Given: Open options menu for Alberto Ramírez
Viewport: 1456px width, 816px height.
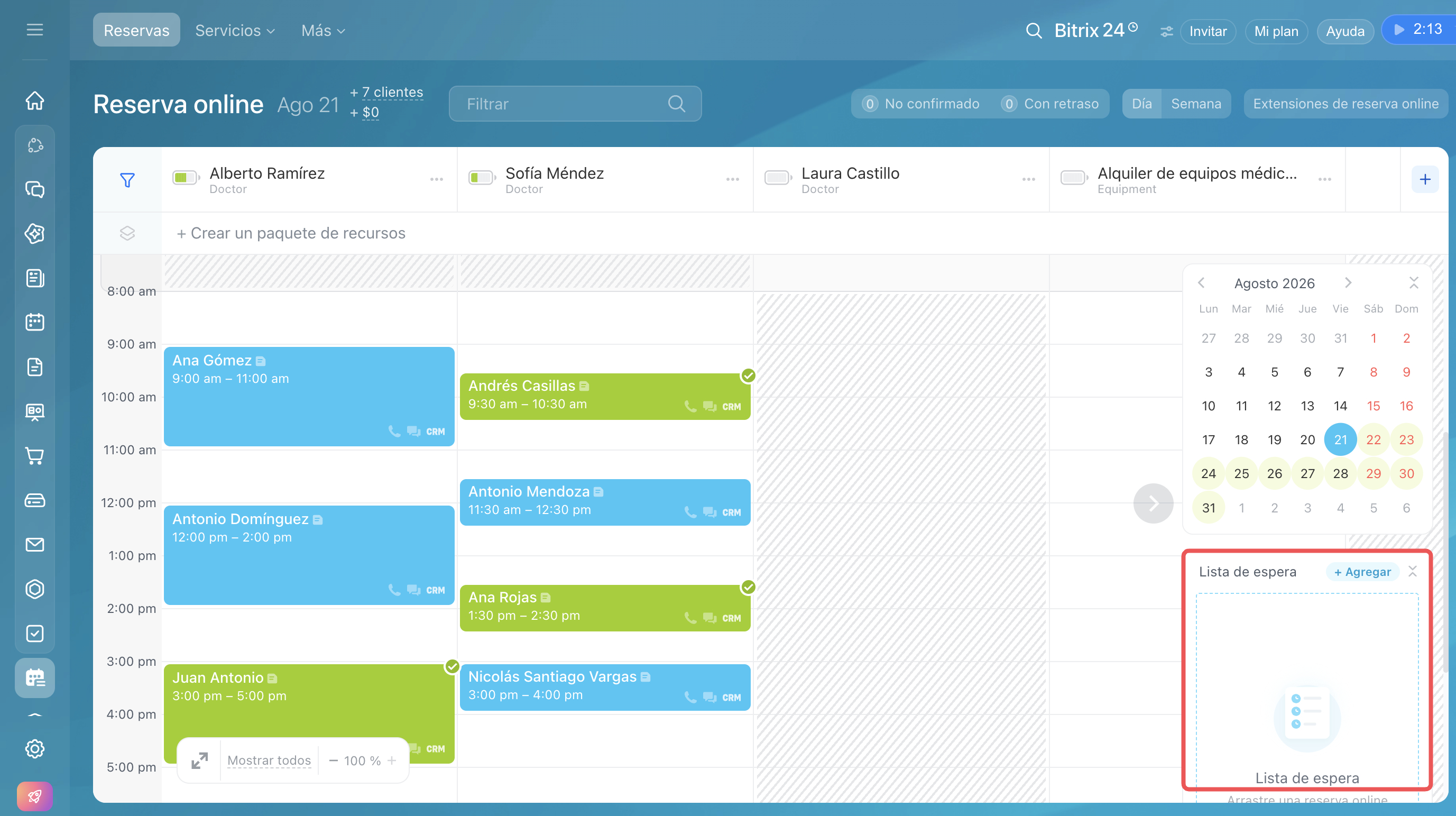Looking at the screenshot, I should (x=436, y=179).
